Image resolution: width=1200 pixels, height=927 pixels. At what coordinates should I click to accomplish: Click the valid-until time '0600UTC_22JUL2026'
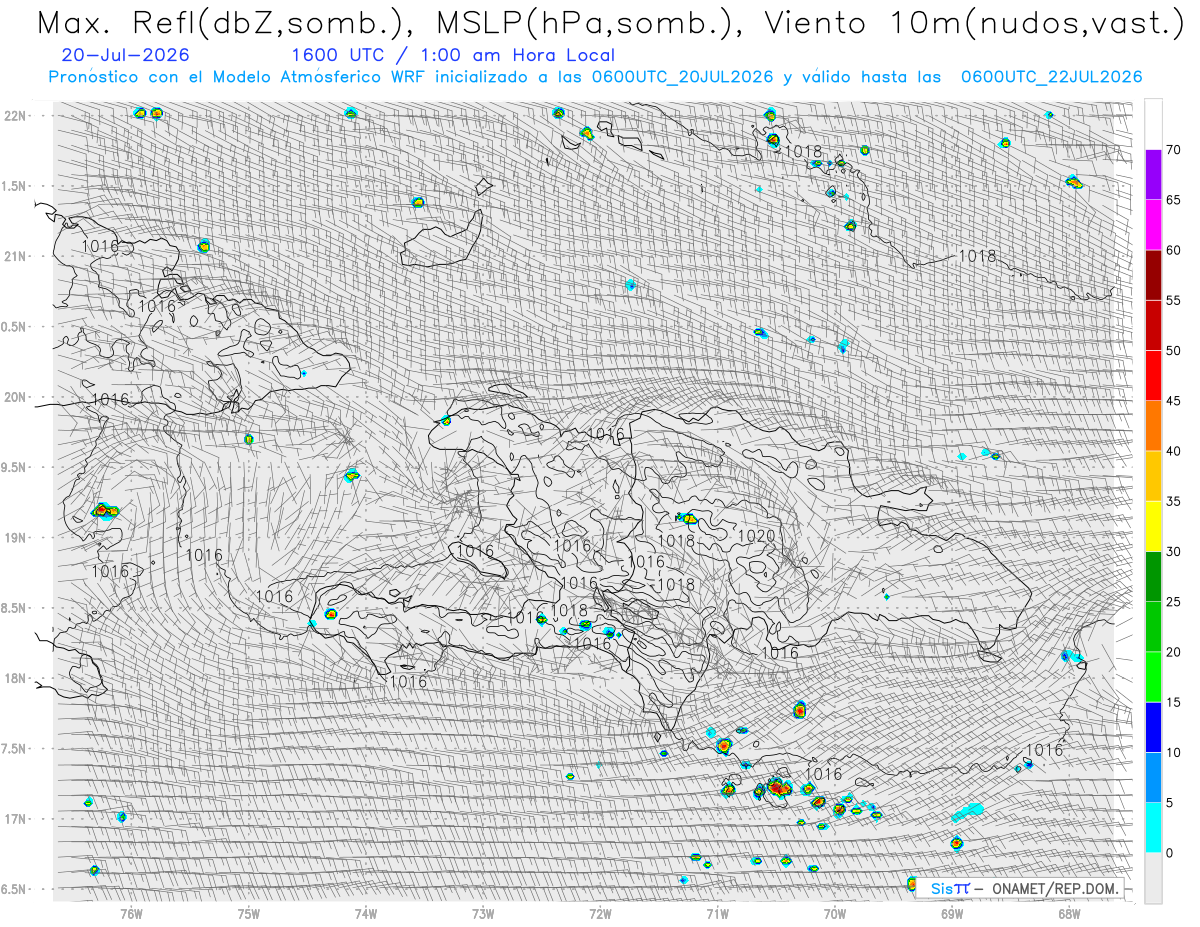click(1052, 77)
